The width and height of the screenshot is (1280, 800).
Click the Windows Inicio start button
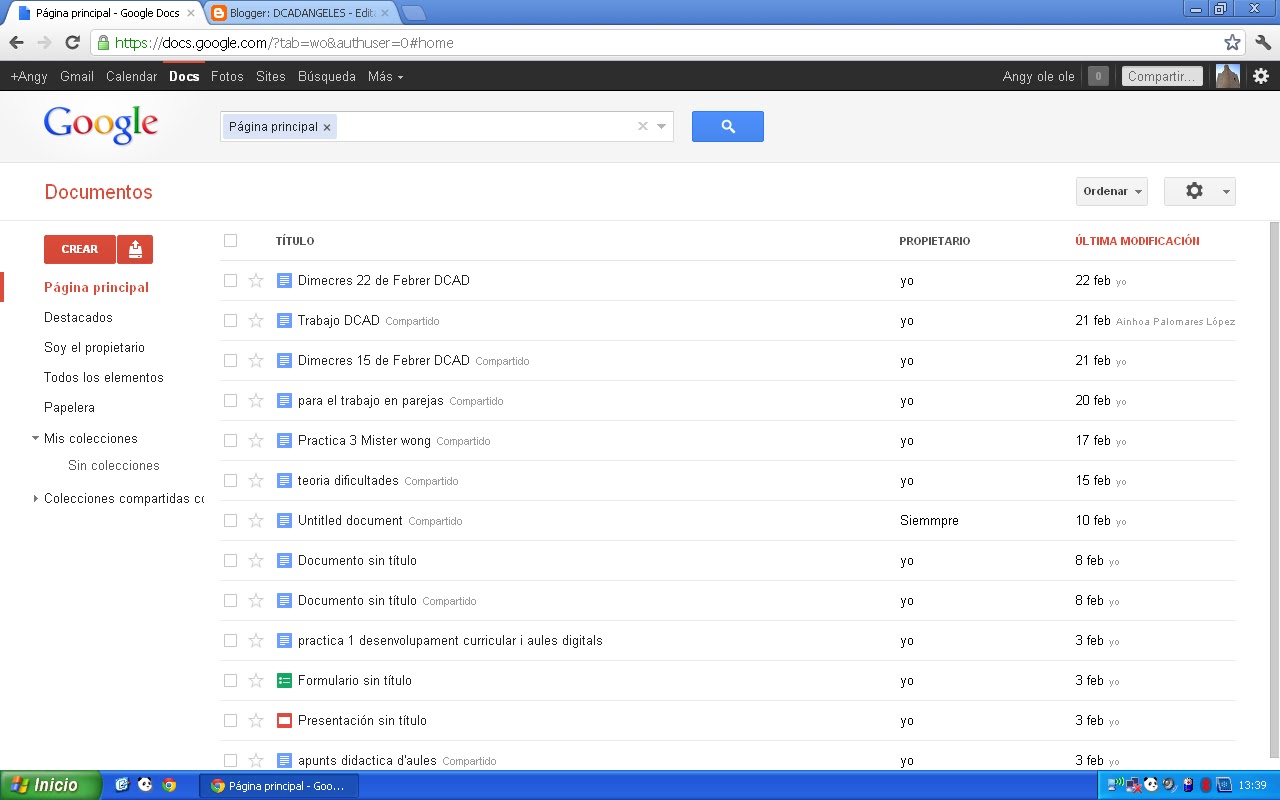(51, 785)
